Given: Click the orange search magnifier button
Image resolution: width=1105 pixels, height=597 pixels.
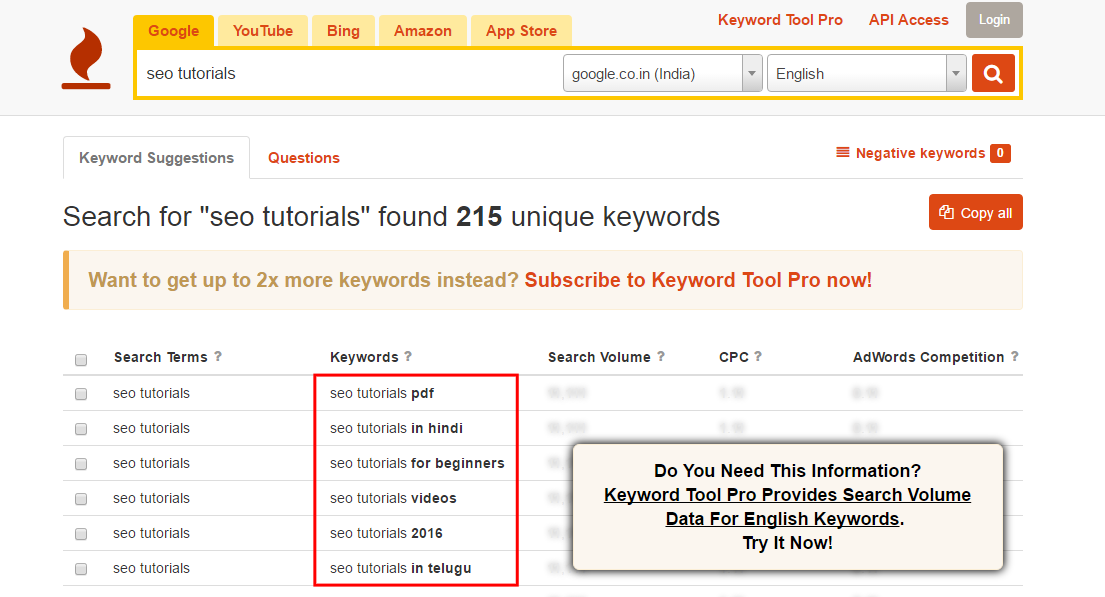Looking at the screenshot, I should tap(993, 73).
